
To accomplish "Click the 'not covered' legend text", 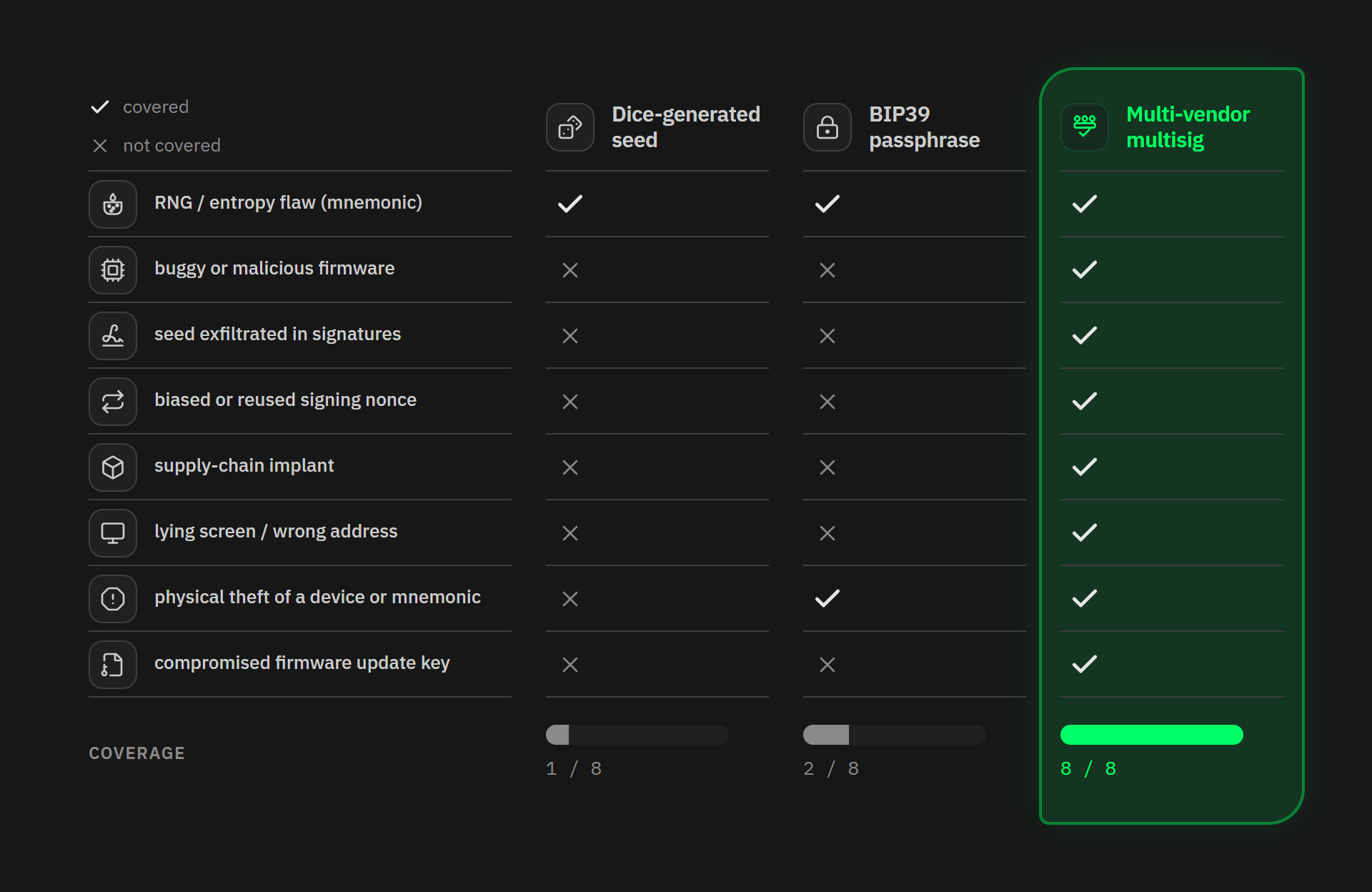I will 171,146.
